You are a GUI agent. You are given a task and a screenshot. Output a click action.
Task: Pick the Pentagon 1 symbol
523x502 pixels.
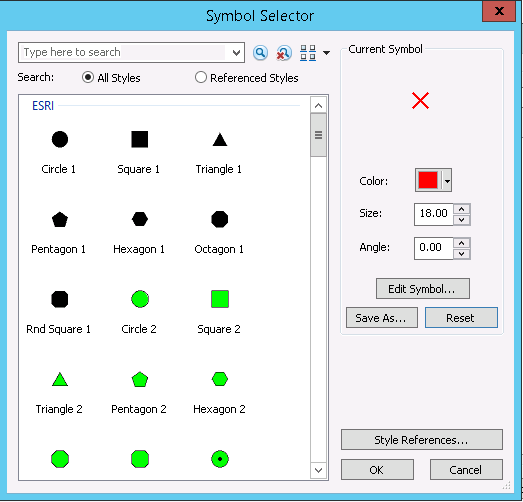(x=60, y=219)
